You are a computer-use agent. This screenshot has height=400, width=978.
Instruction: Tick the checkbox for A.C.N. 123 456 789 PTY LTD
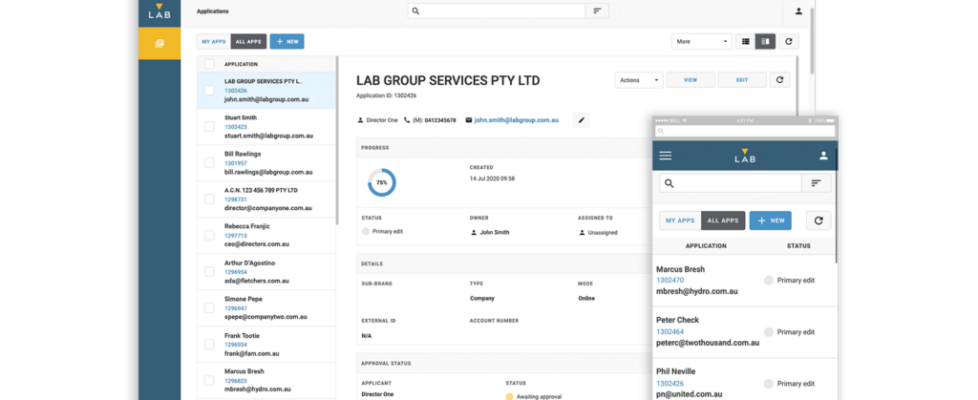tap(210, 199)
